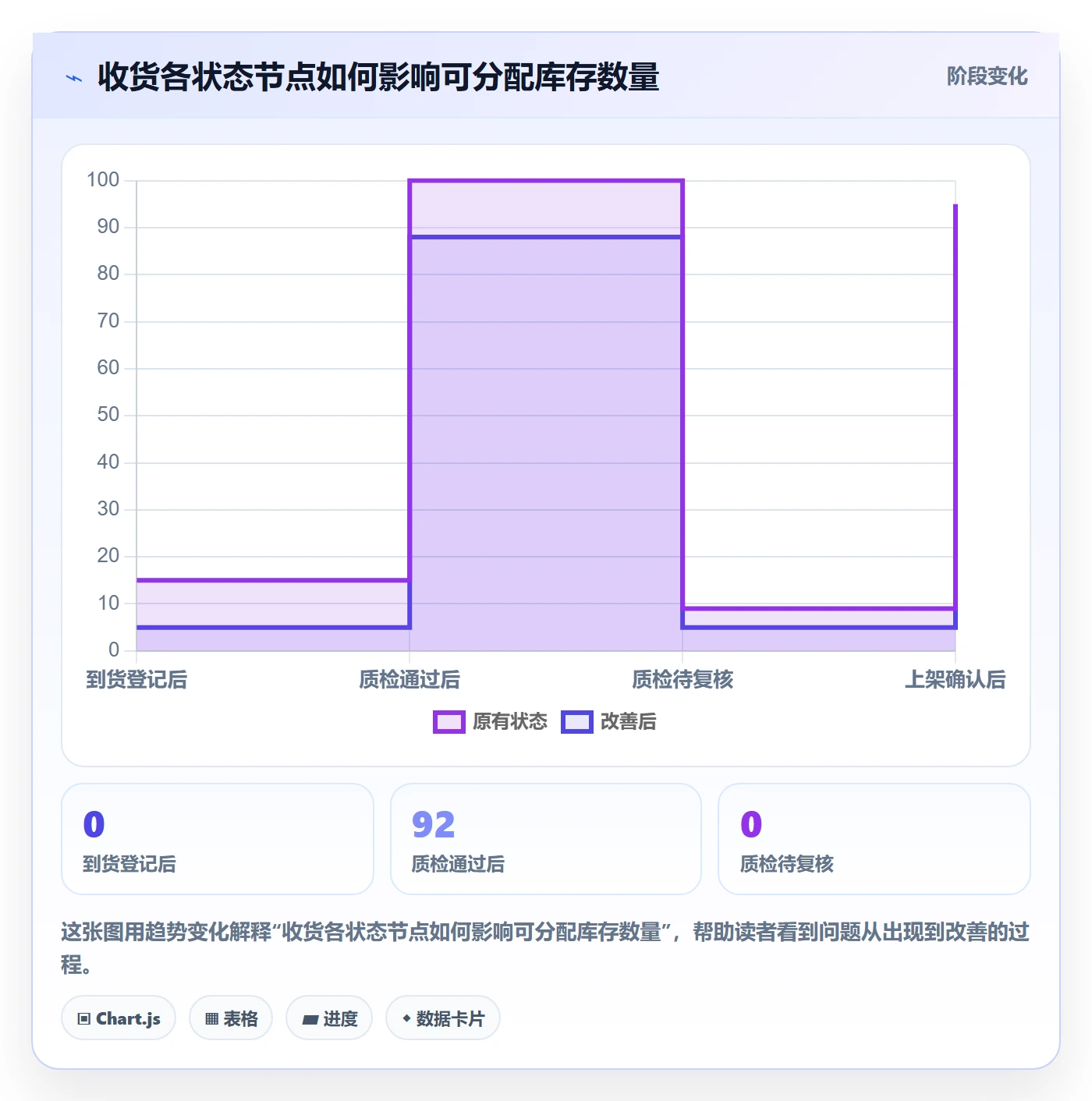Viewport: 1092px width, 1101px height.
Task: Toggle the 原有状态 legend swatch
Action: [448, 722]
